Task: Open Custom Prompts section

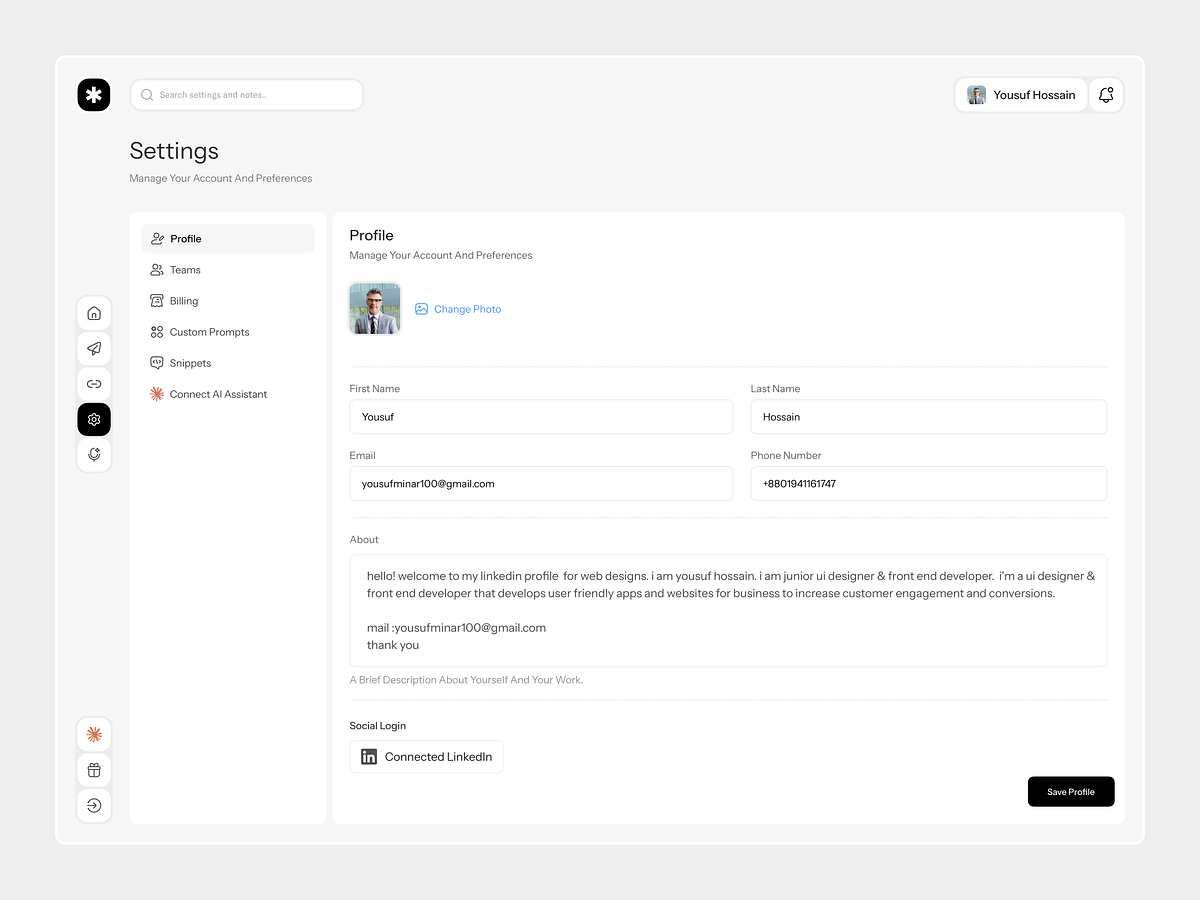Action: 228,332
